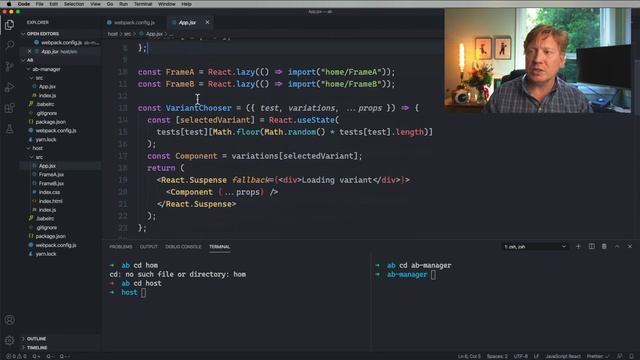The width and height of the screenshot is (640, 360).
Task: Split the terminal pane
Action: pyautogui.click(x=591, y=247)
